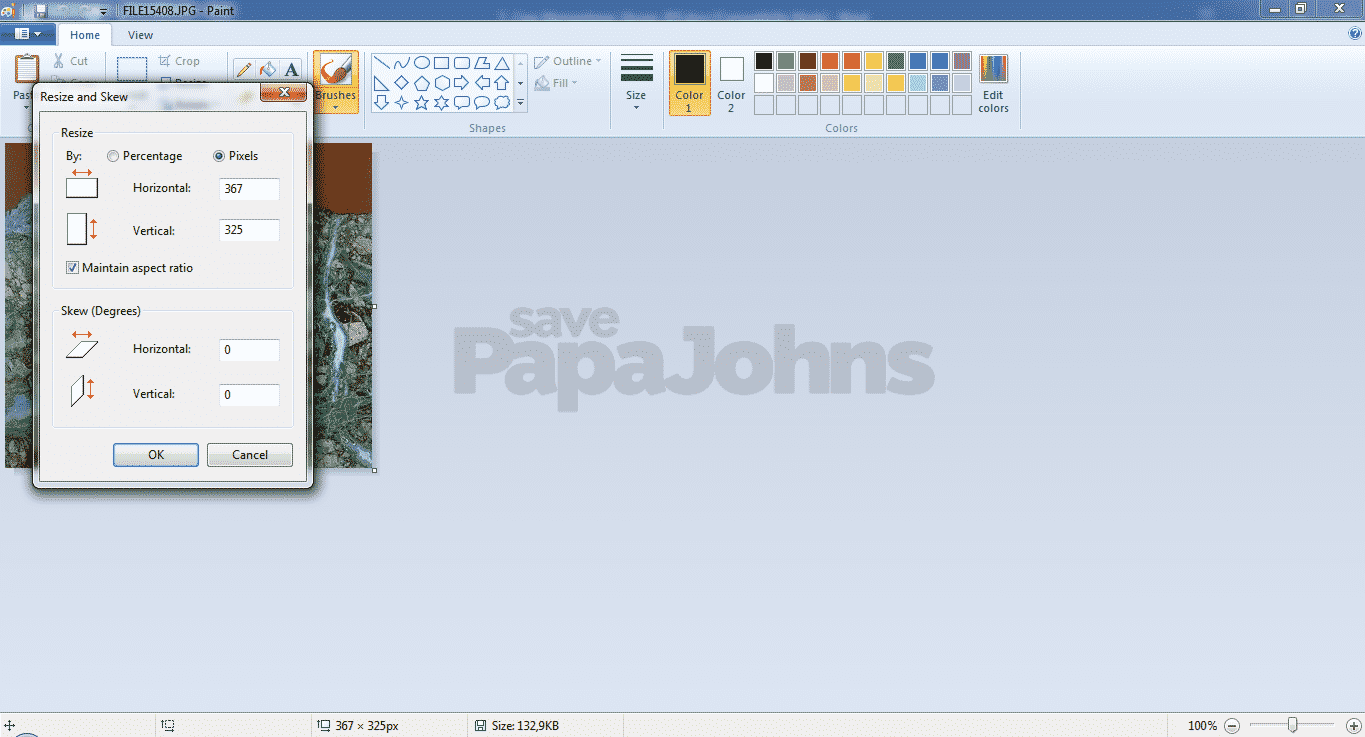1365x737 pixels.
Task: Click Cancel in Resize and Skew
Action: 250,454
